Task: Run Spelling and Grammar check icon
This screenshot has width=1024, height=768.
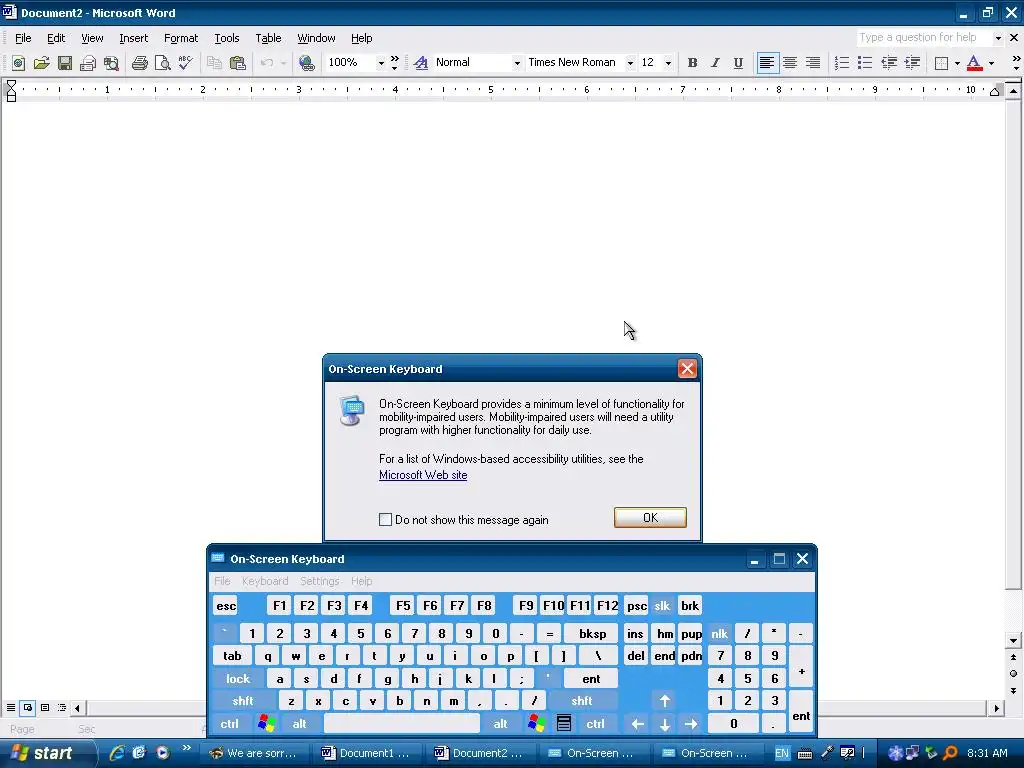Action: click(185, 63)
